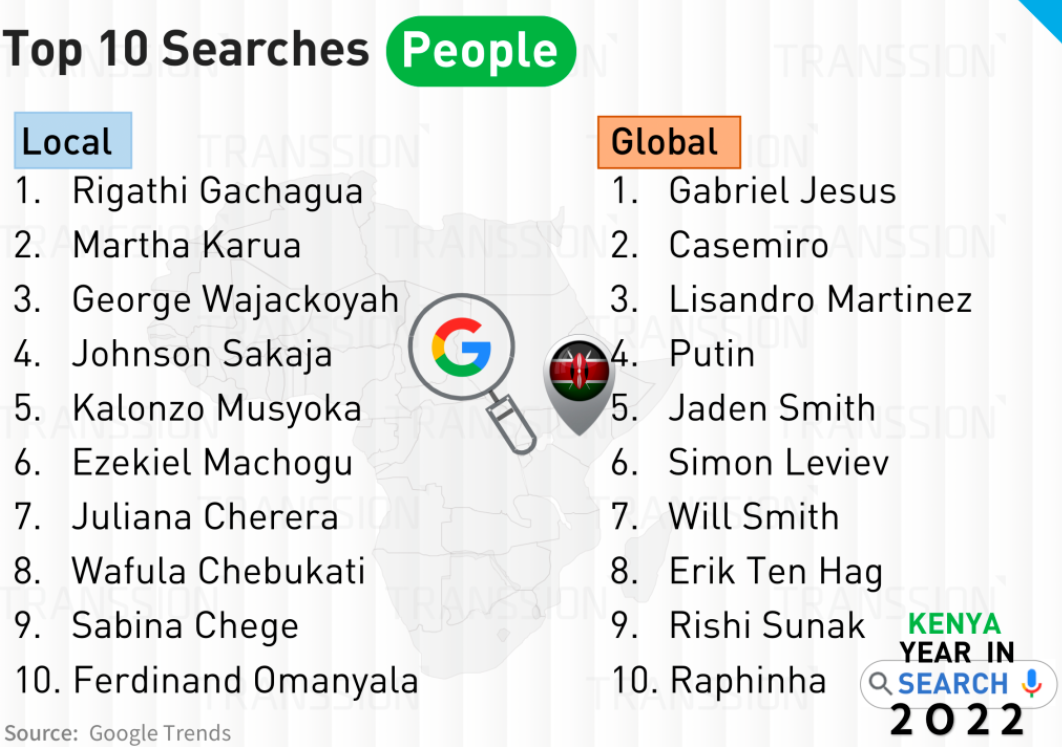Click the green KENYA text
This screenshot has height=747, width=1062.
pos(953,625)
